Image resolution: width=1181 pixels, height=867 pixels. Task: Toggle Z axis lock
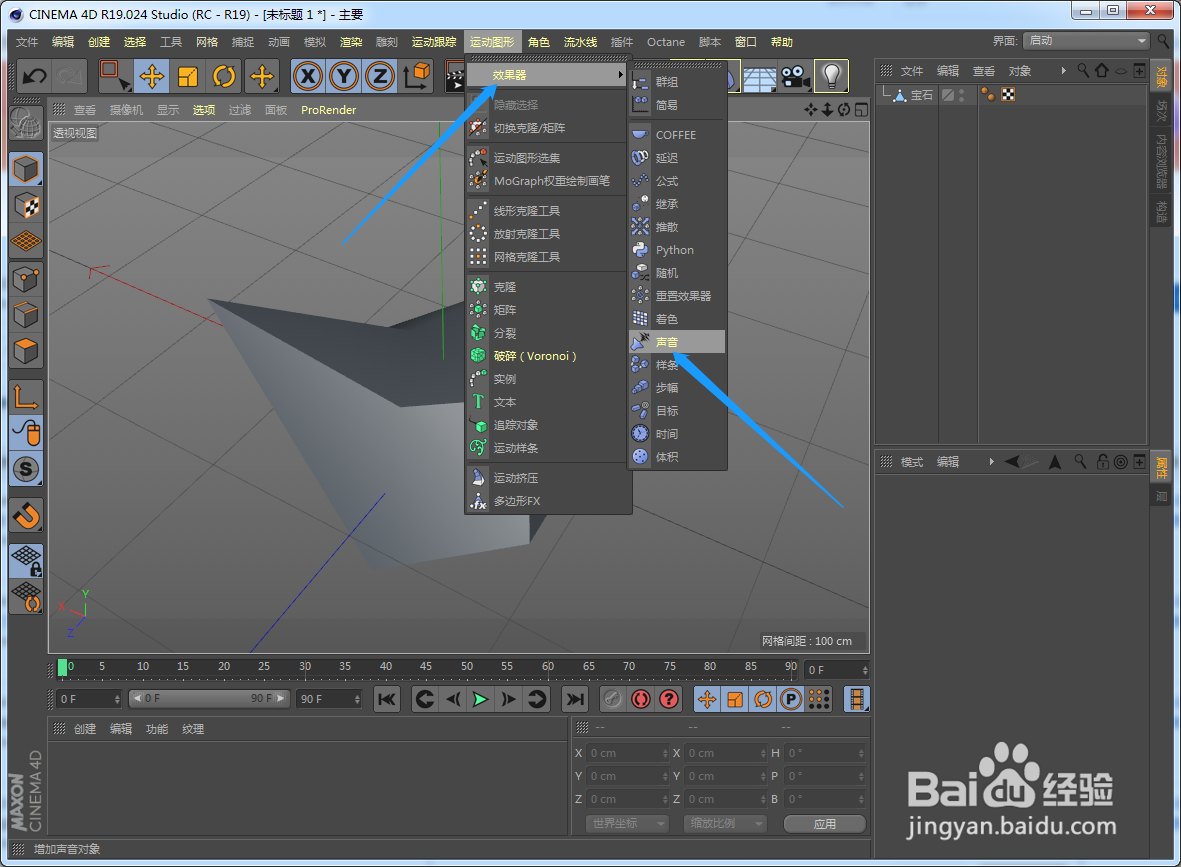[x=380, y=76]
